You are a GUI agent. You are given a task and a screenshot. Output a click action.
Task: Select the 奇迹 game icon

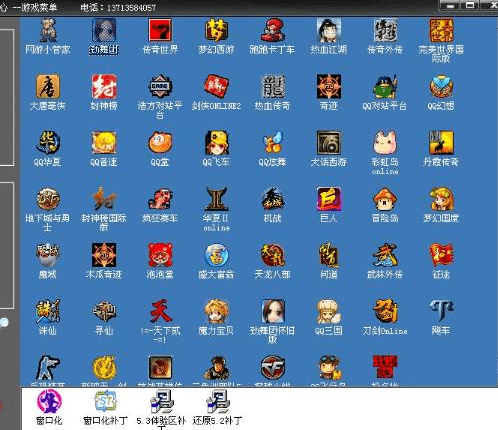[329, 87]
